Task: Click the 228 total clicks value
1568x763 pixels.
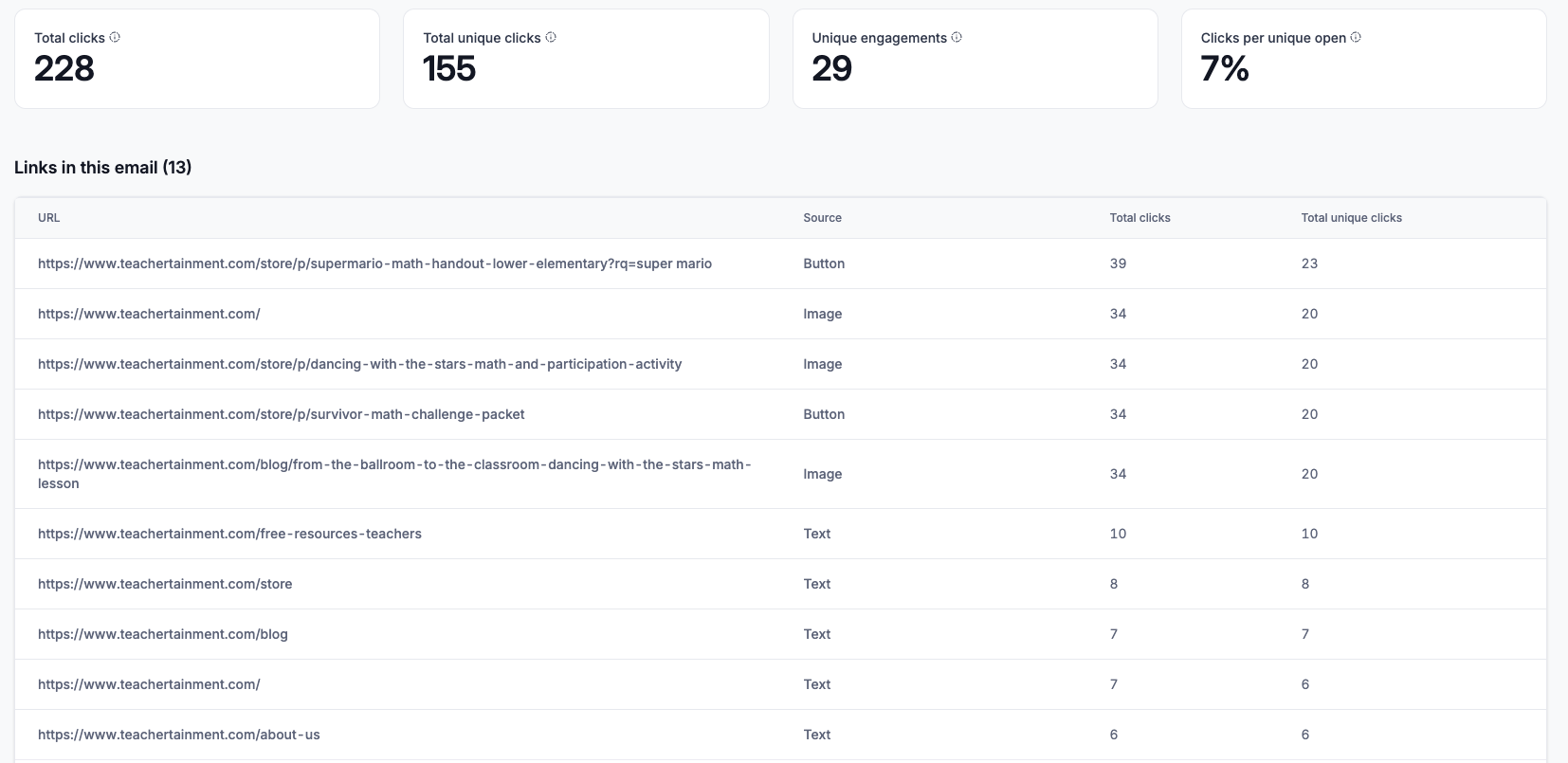Action: [x=64, y=69]
